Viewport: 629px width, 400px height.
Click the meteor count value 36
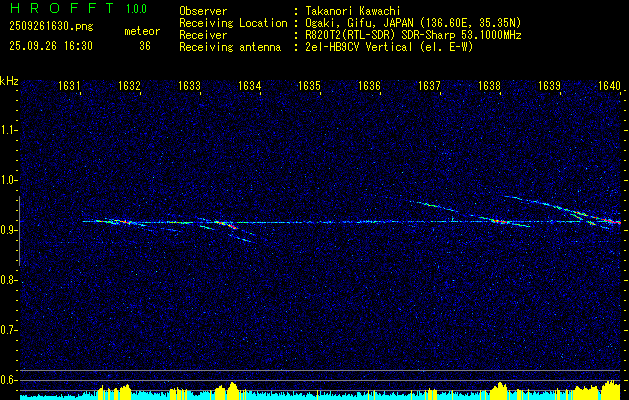point(145,46)
